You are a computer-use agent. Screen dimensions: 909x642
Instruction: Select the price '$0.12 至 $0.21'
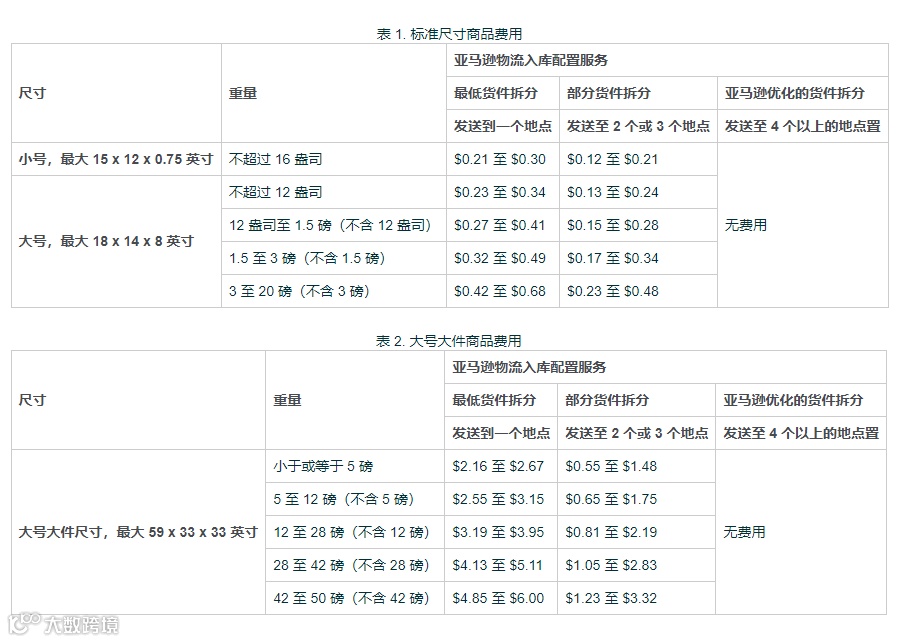[613, 159]
